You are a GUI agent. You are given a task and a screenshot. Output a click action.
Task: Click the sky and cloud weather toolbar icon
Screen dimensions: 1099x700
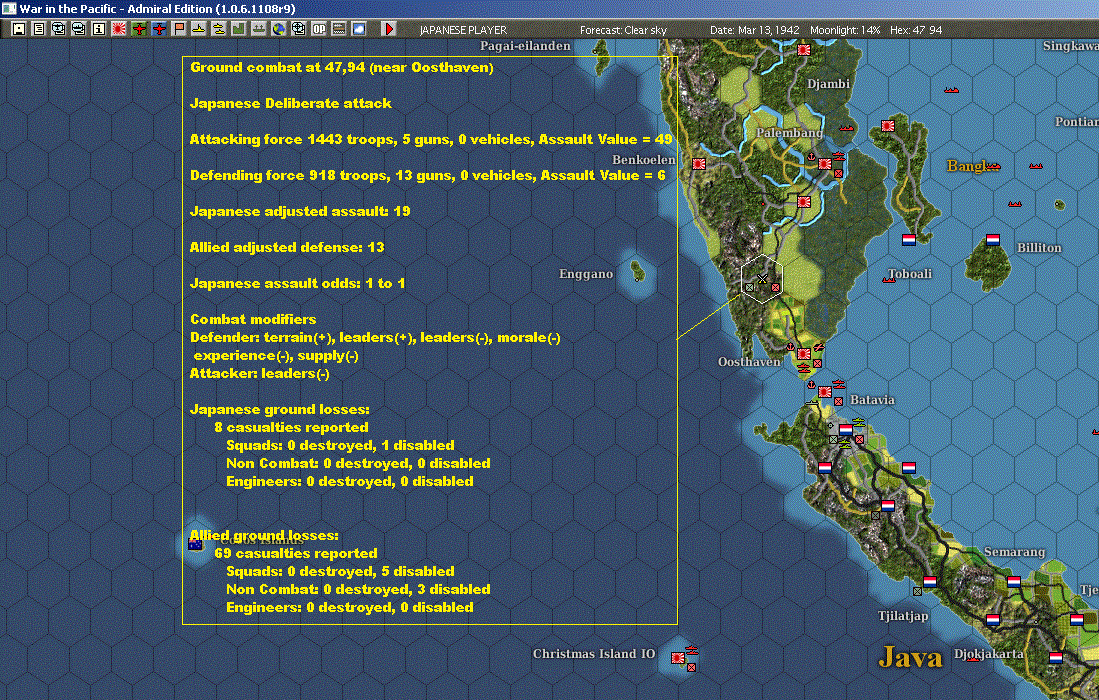pos(359,29)
